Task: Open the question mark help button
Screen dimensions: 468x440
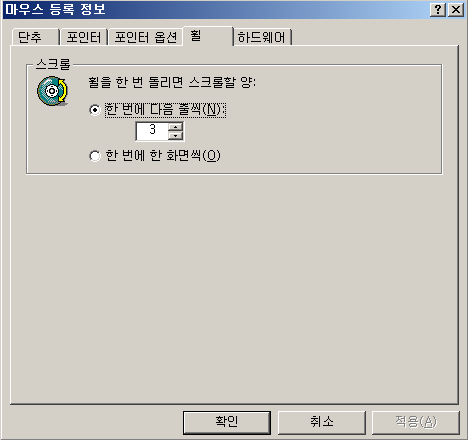Action: point(438,10)
